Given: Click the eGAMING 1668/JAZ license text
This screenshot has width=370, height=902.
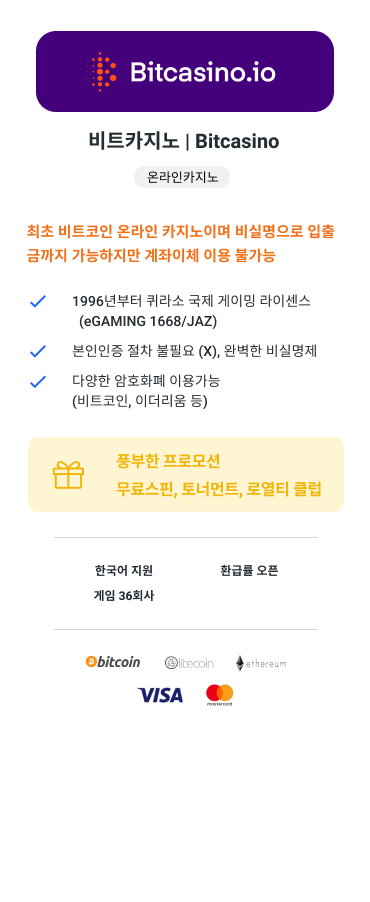Looking at the screenshot, I should point(148,322).
